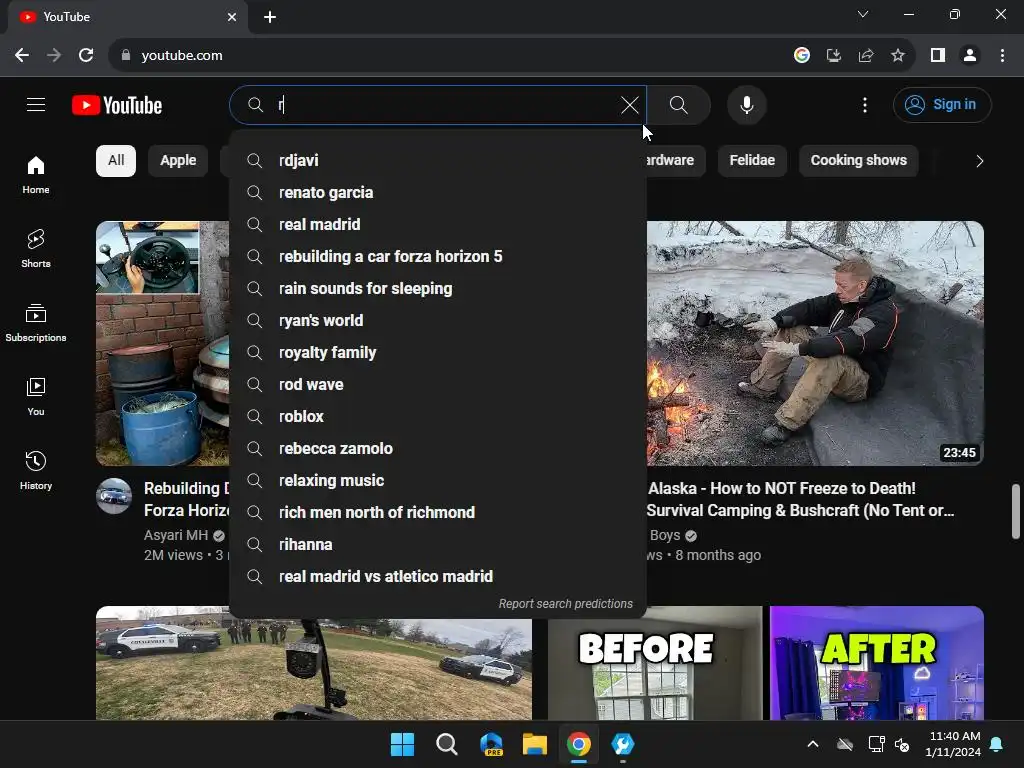Viewport: 1024px width, 768px height.
Task: Open a new browser tab
Action: [270, 17]
